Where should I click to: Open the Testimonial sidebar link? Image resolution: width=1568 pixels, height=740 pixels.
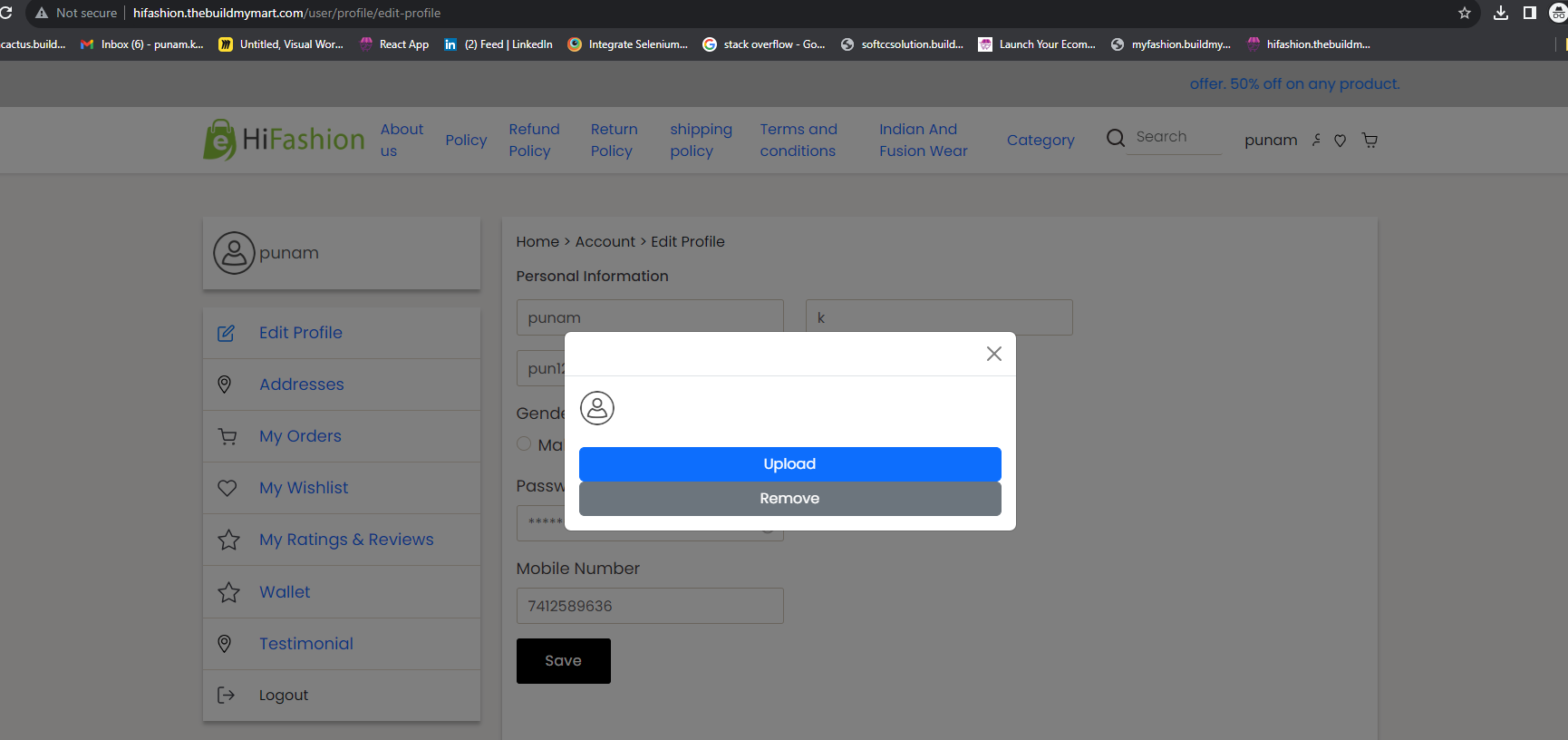(306, 644)
